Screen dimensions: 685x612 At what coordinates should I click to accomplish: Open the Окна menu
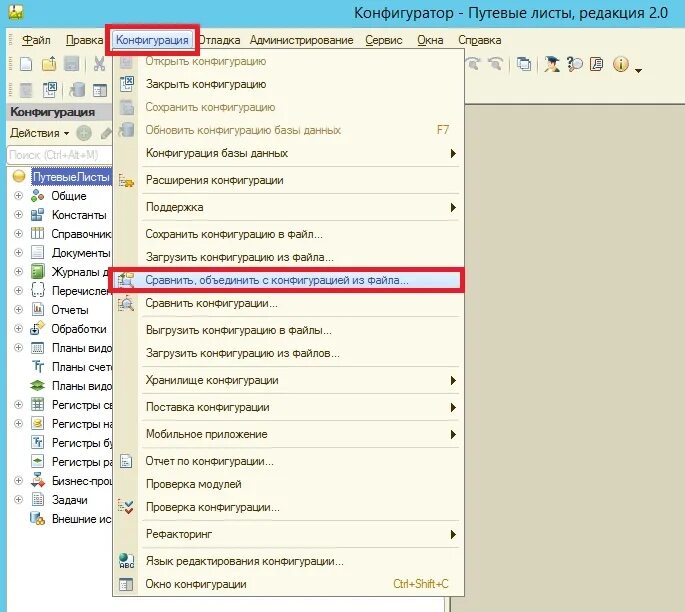point(430,40)
